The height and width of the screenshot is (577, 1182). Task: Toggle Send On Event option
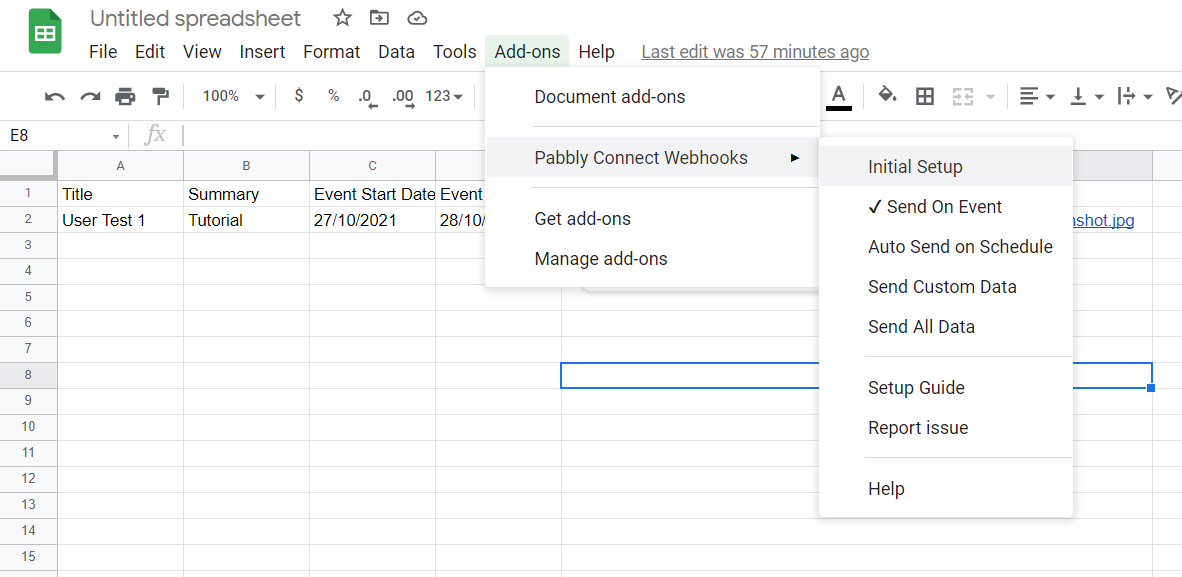[x=945, y=207]
